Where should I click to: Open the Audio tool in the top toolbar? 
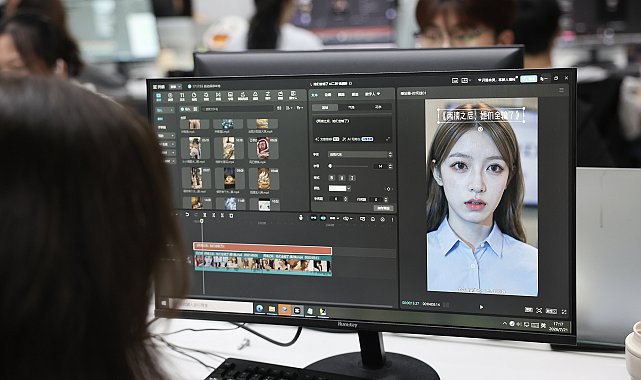pos(170,97)
